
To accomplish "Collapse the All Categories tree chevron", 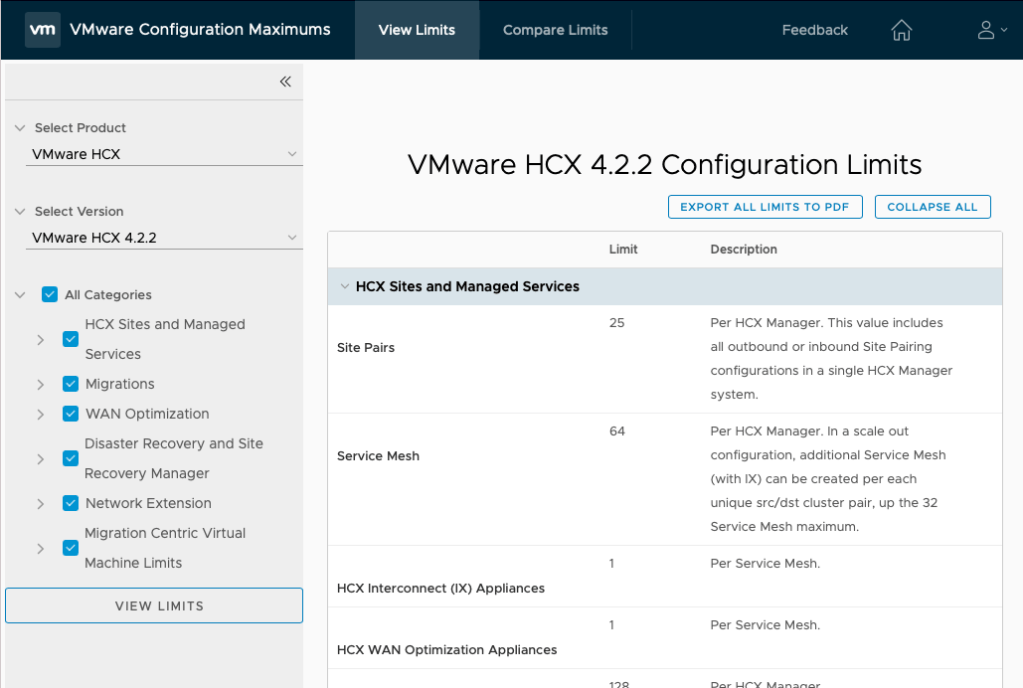I will coord(20,295).
